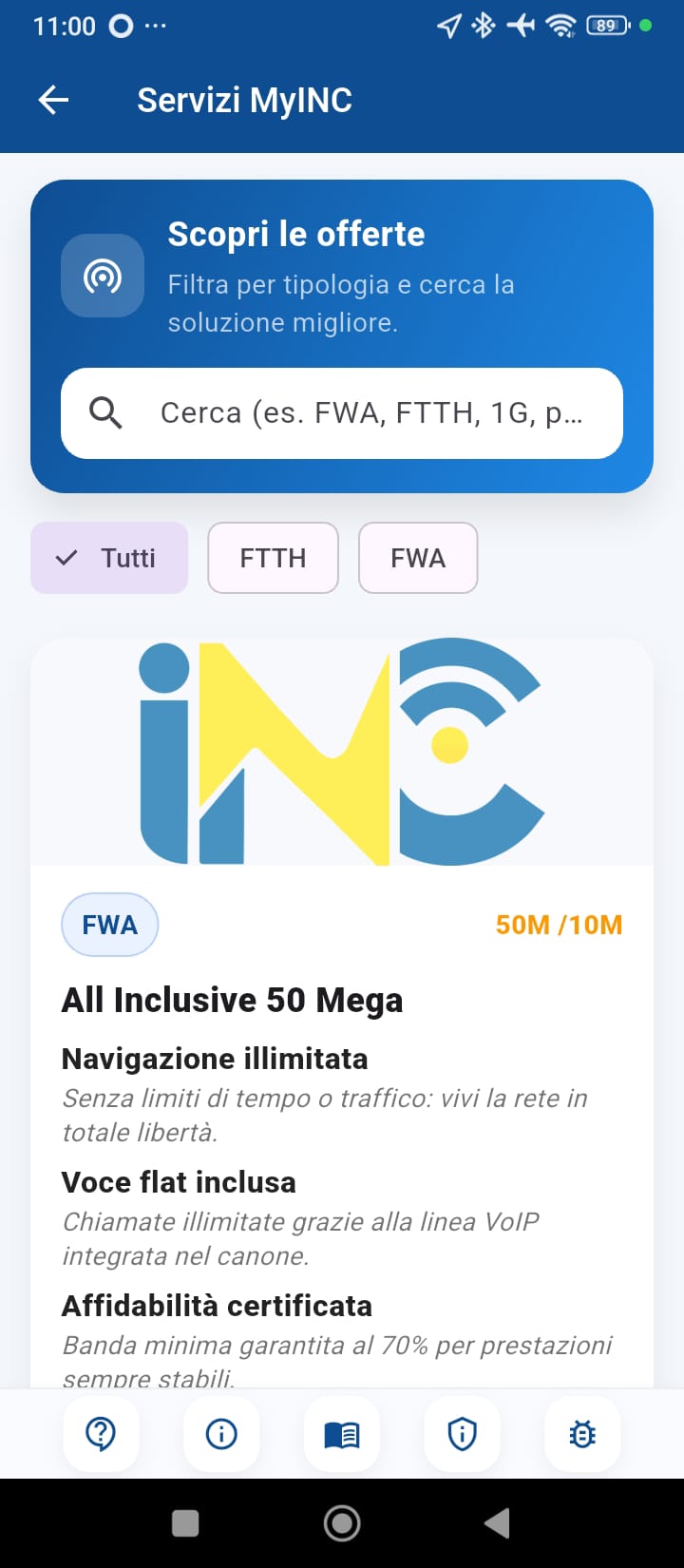Open the book guide icon
Screen dimensions: 684x1568
(342, 1433)
